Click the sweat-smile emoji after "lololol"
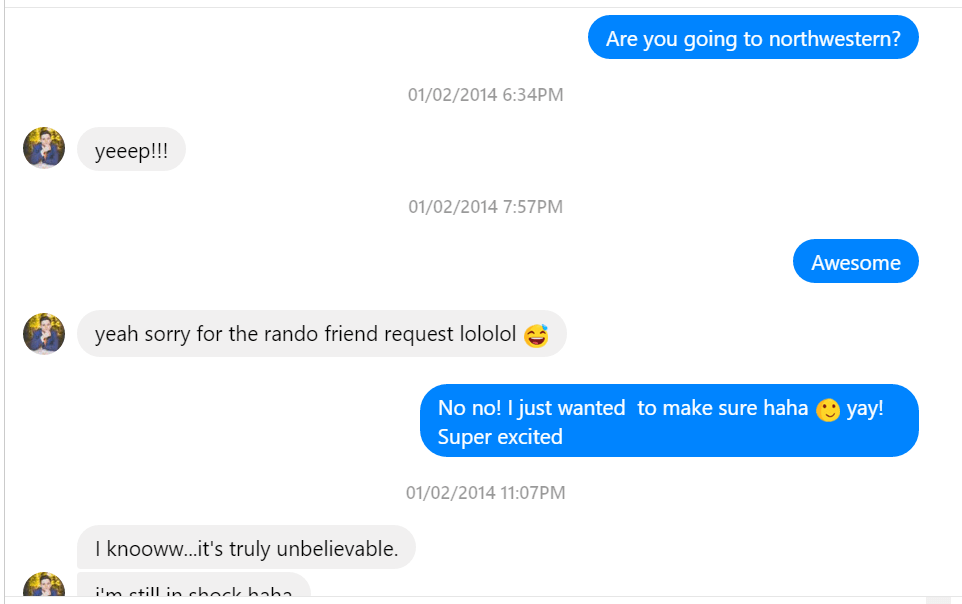962x604 pixels. point(536,335)
